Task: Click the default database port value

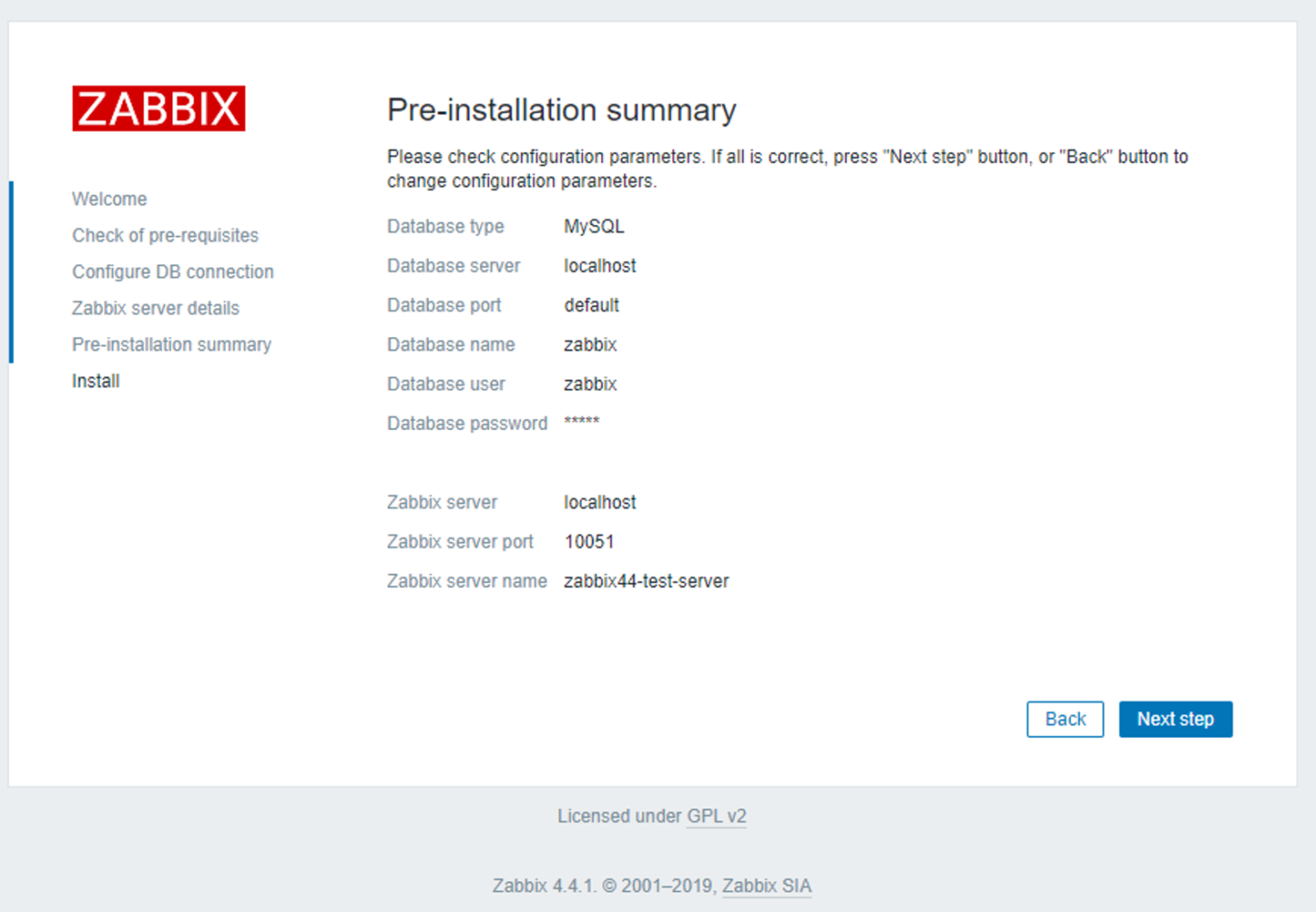Action: click(591, 305)
